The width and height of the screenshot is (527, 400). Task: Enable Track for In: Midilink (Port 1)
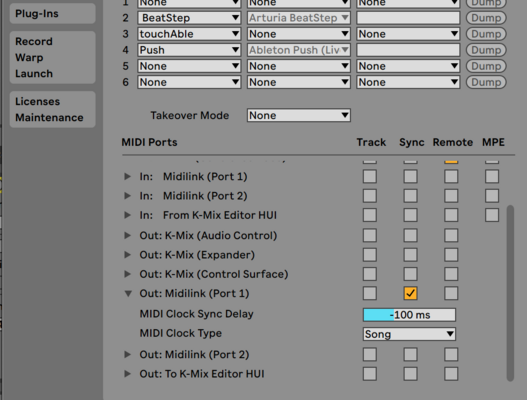[370, 176]
